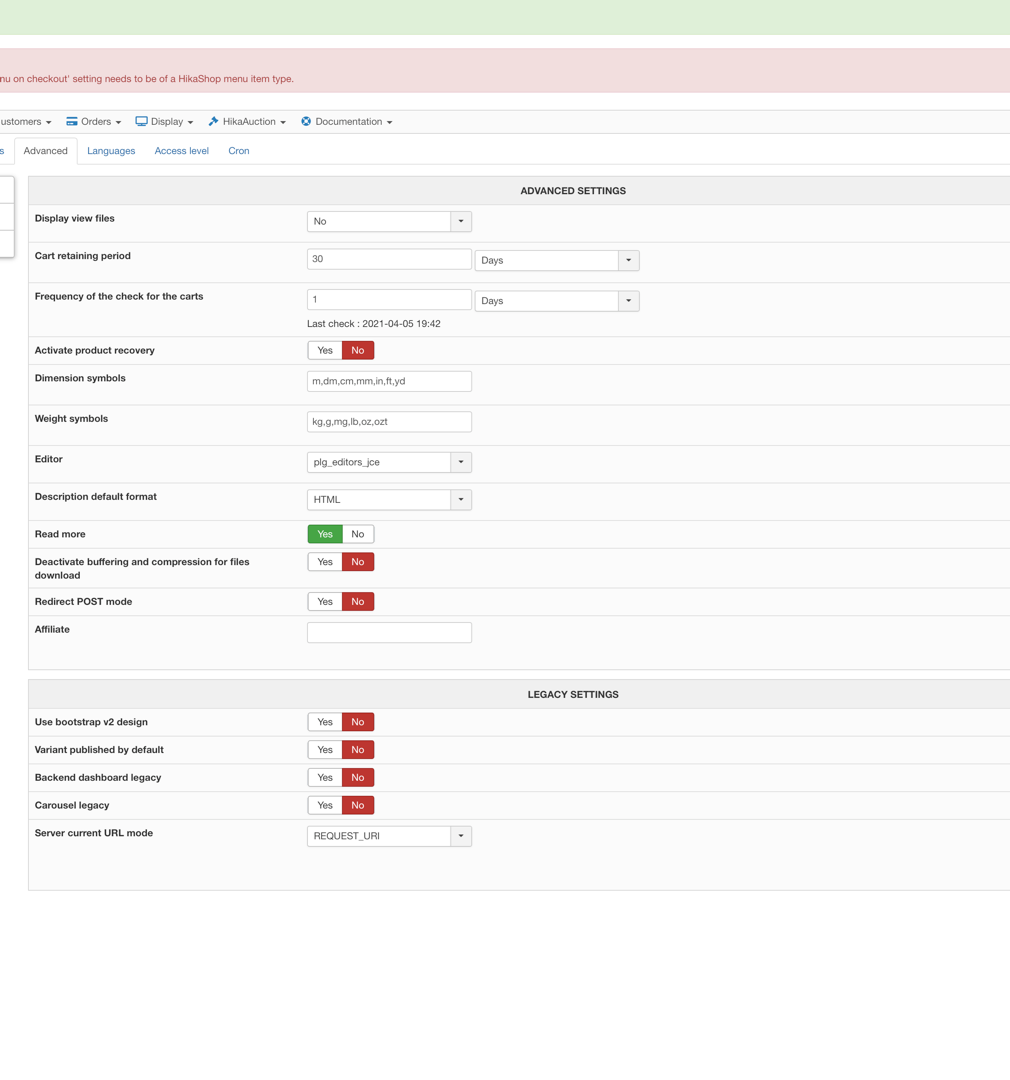The width and height of the screenshot is (1010, 1080).
Task: Open the Display view files dropdown
Action: click(x=389, y=221)
